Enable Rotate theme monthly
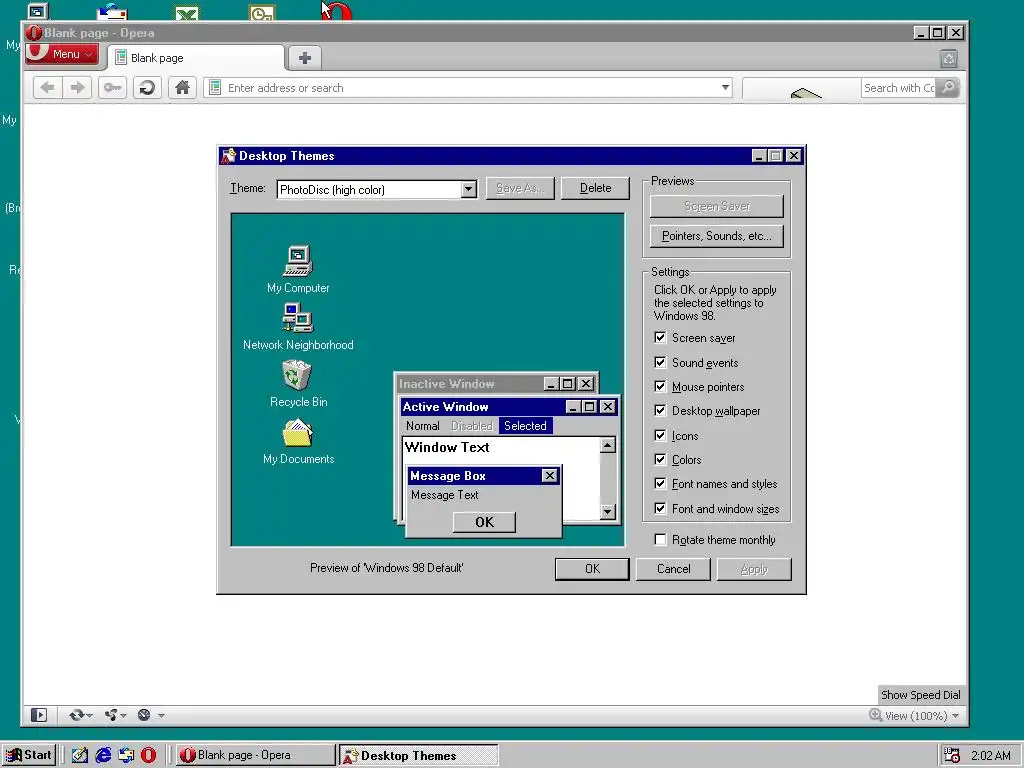This screenshot has height=768, width=1024. click(660, 539)
